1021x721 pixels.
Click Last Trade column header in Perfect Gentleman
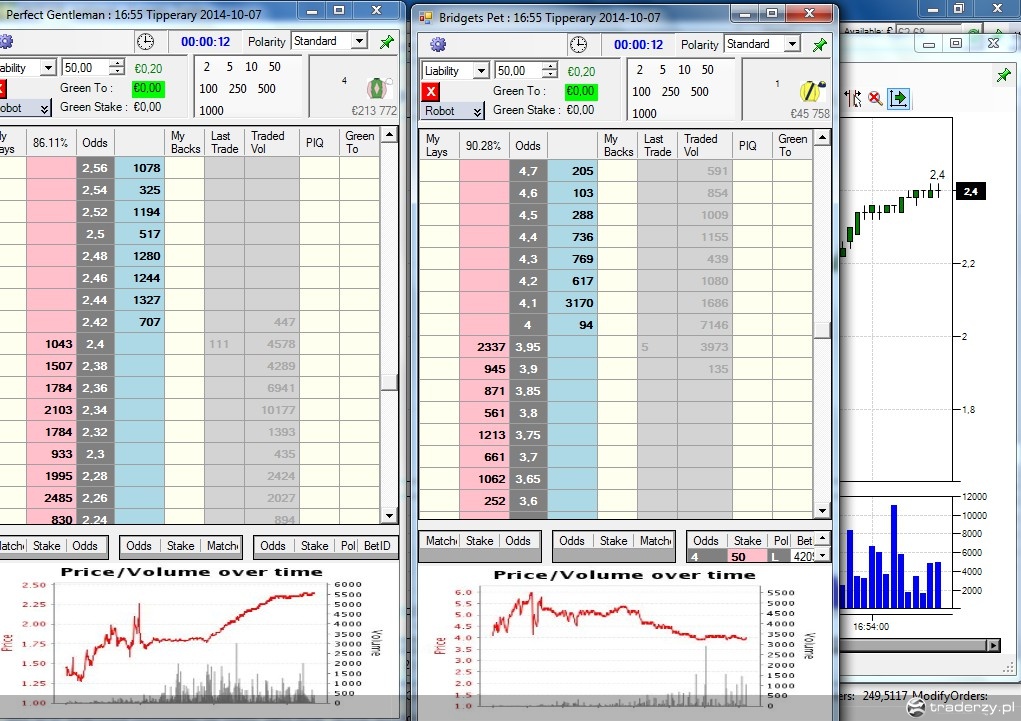pyautogui.click(x=225, y=142)
